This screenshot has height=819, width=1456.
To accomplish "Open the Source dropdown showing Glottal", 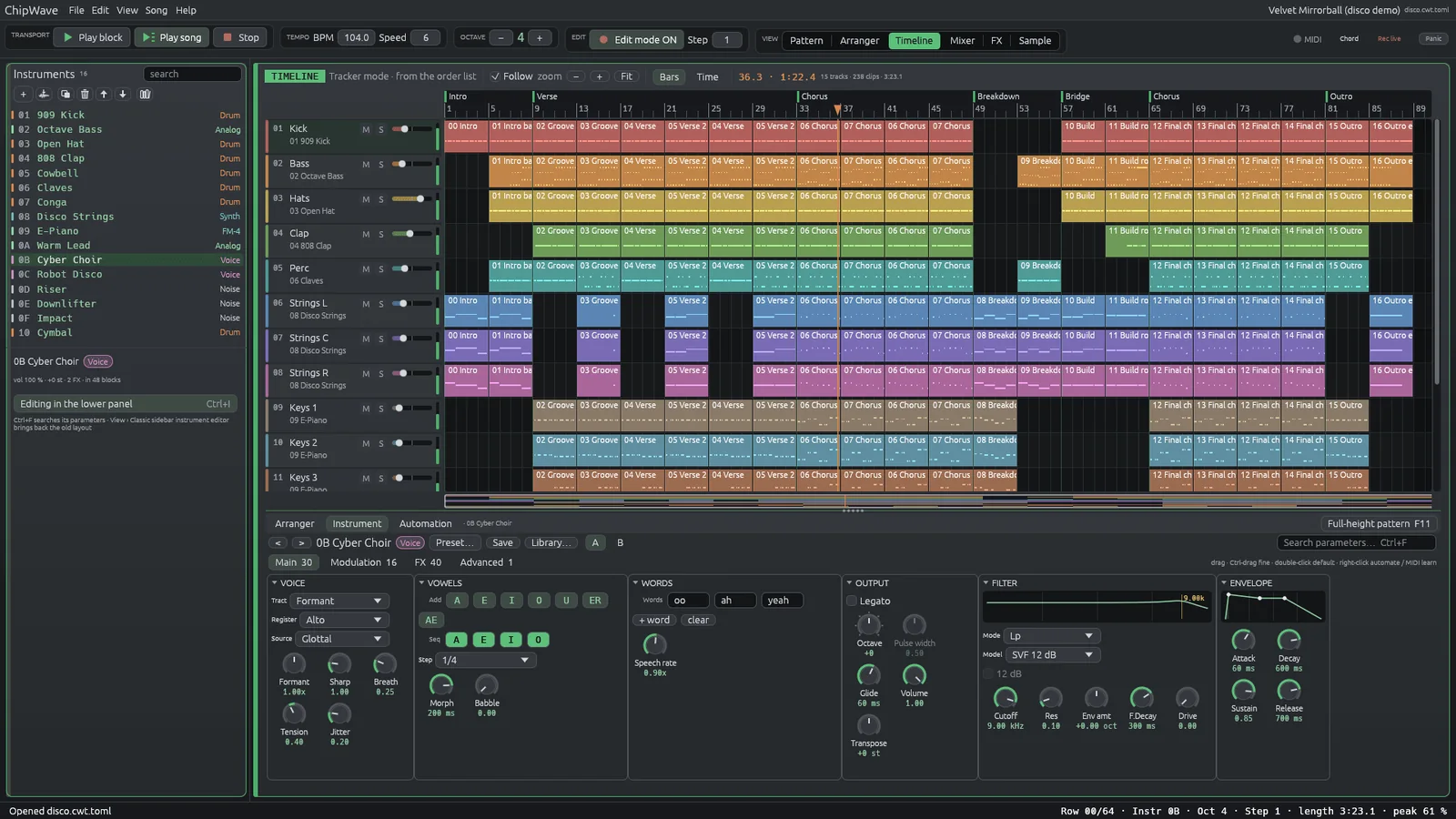I will pyautogui.click(x=342, y=639).
